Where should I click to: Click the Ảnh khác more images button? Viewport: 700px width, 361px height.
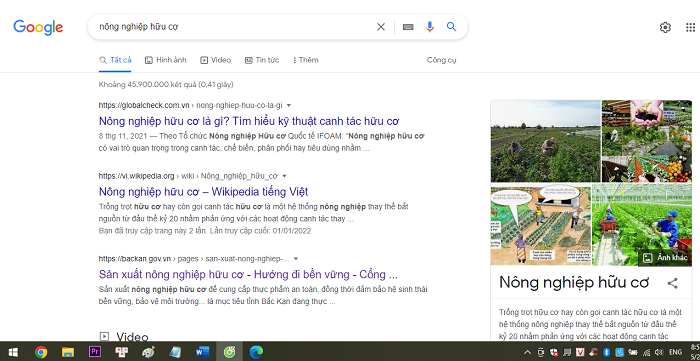(666, 258)
